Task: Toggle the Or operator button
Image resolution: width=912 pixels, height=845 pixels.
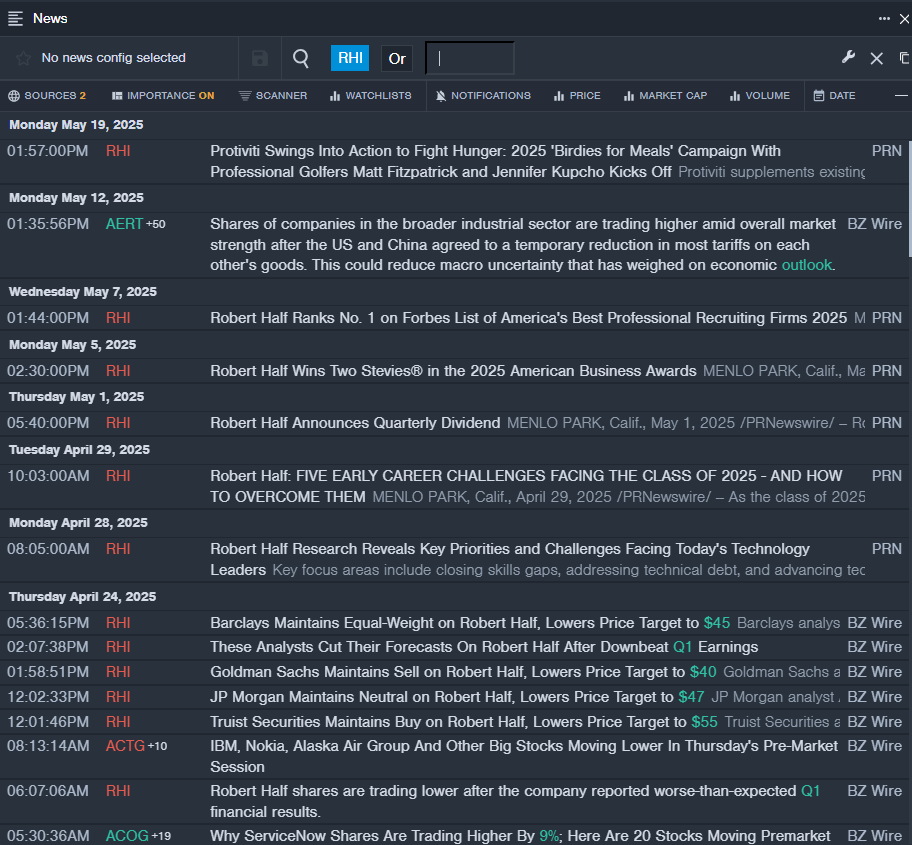Action: coord(397,59)
